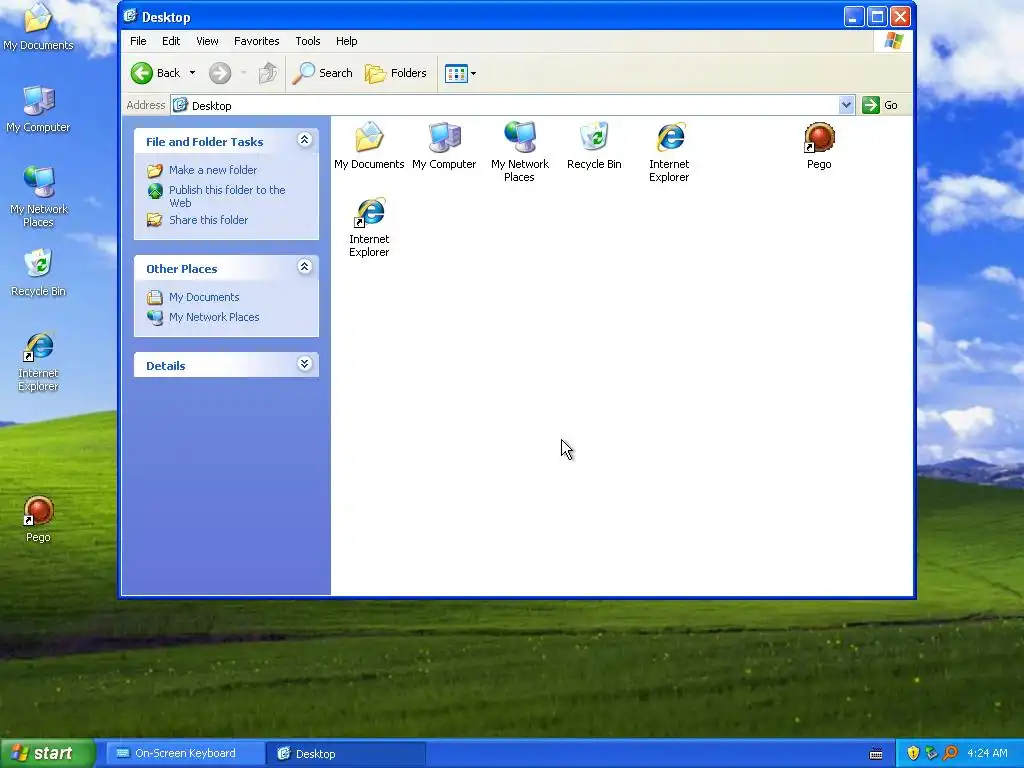Click the Desktop taskbar button
The width and height of the screenshot is (1024, 768).
coord(345,754)
